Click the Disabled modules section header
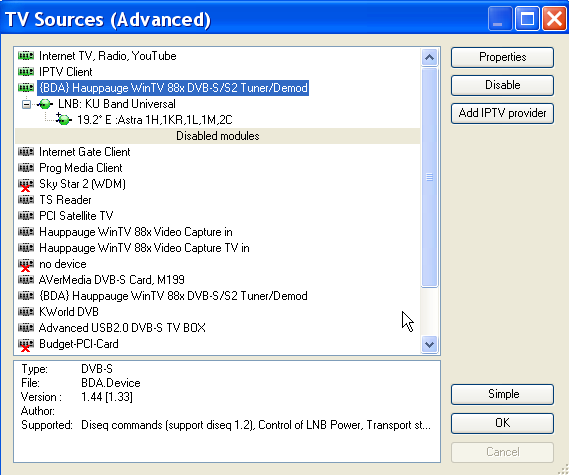The image size is (569, 475). point(218,136)
